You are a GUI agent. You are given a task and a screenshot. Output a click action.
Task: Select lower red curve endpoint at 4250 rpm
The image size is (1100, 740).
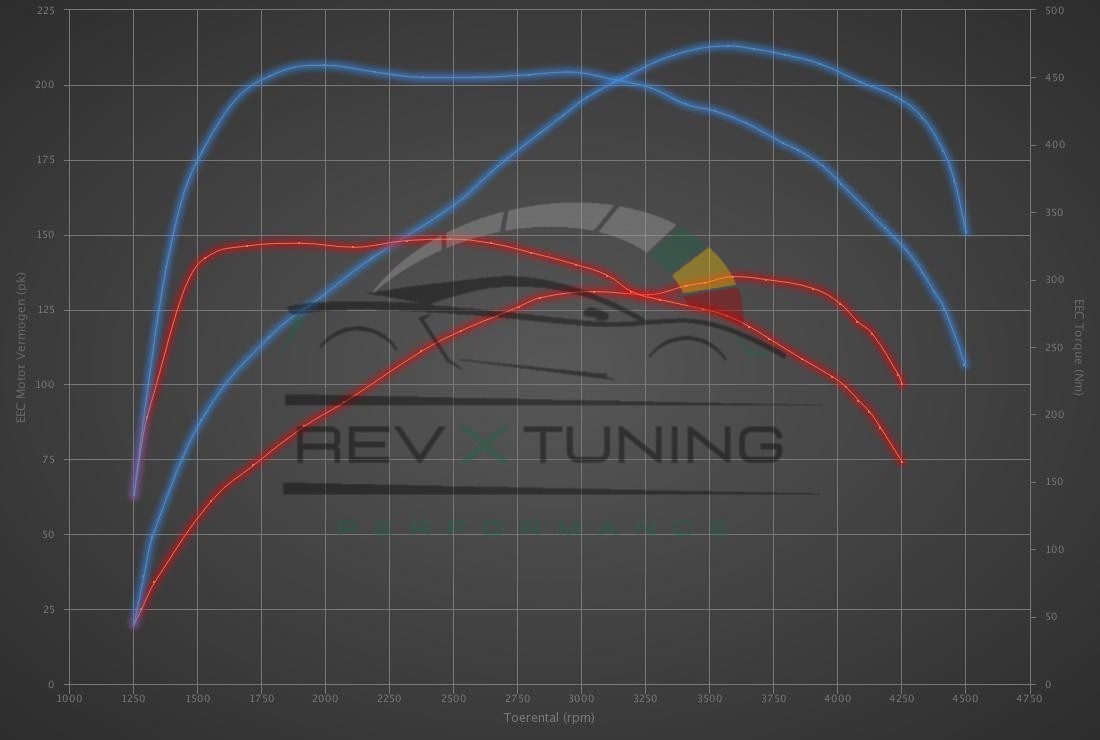902,462
